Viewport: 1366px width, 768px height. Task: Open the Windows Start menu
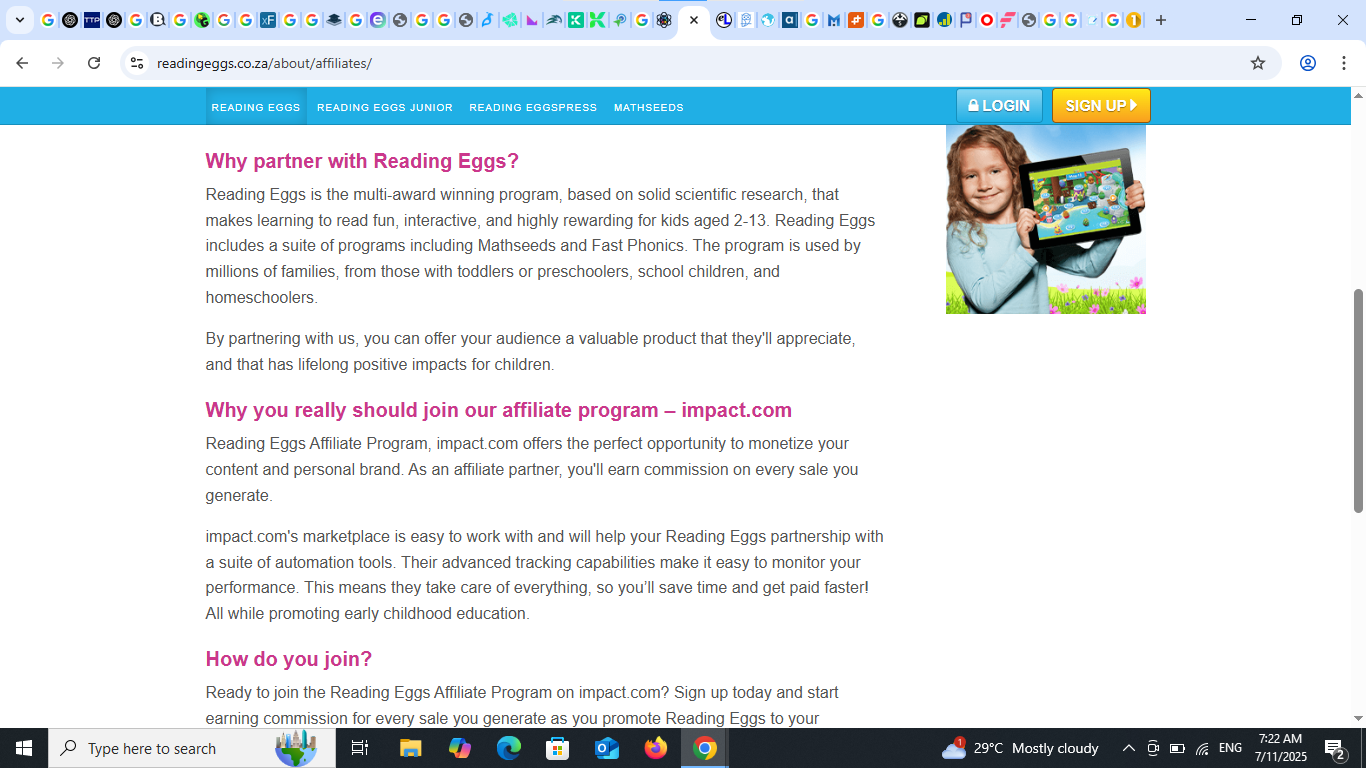pos(24,748)
